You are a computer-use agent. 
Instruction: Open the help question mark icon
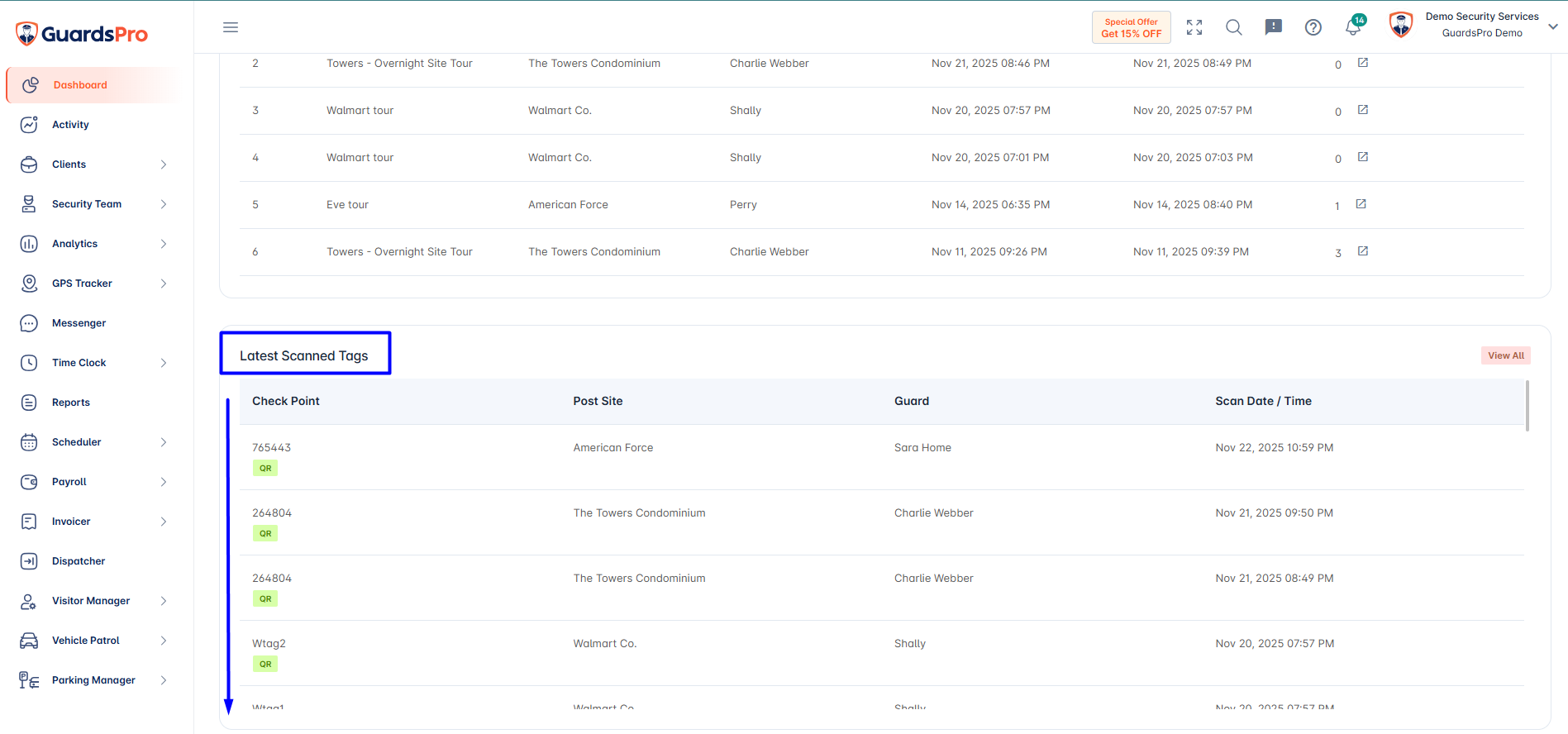(1313, 27)
